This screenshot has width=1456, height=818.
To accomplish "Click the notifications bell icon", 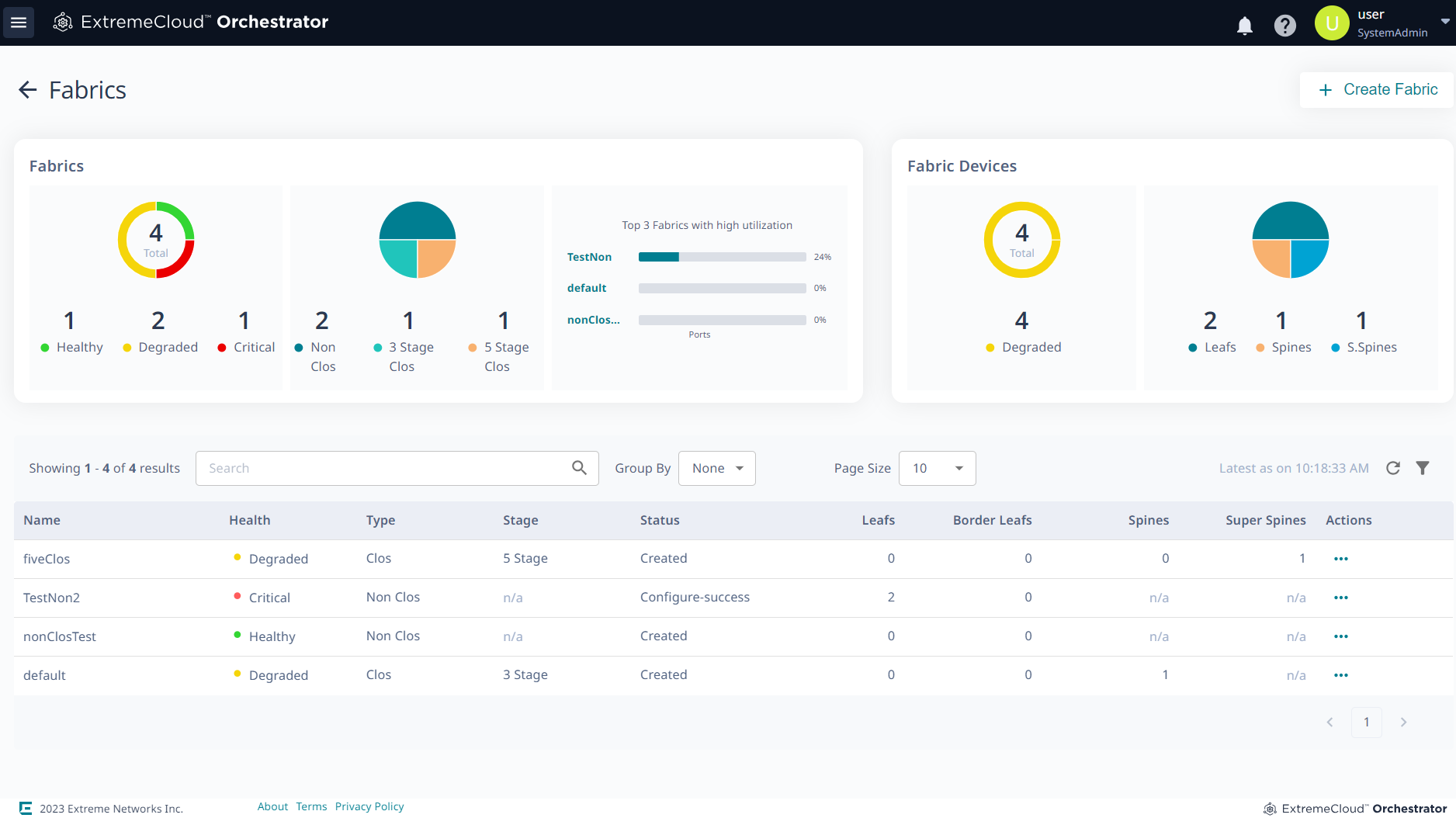I will pyautogui.click(x=1244, y=26).
